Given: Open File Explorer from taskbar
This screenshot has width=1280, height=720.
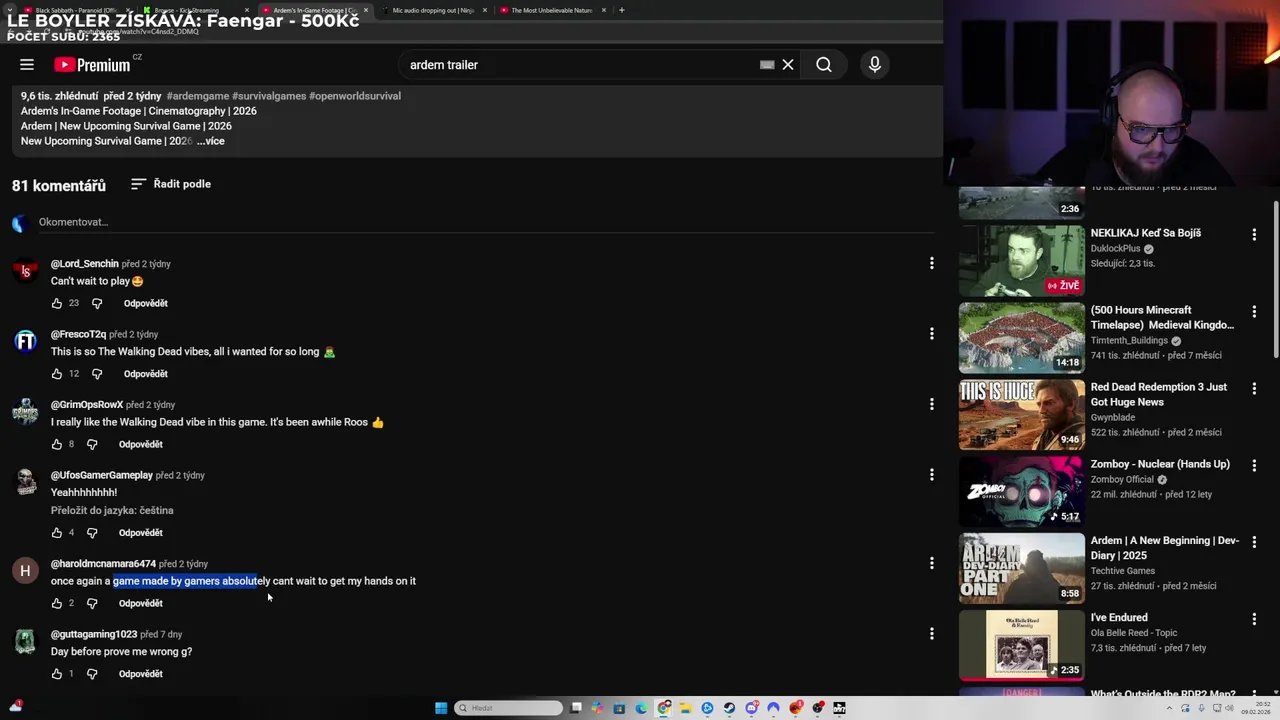Looking at the screenshot, I should coord(685,708).
